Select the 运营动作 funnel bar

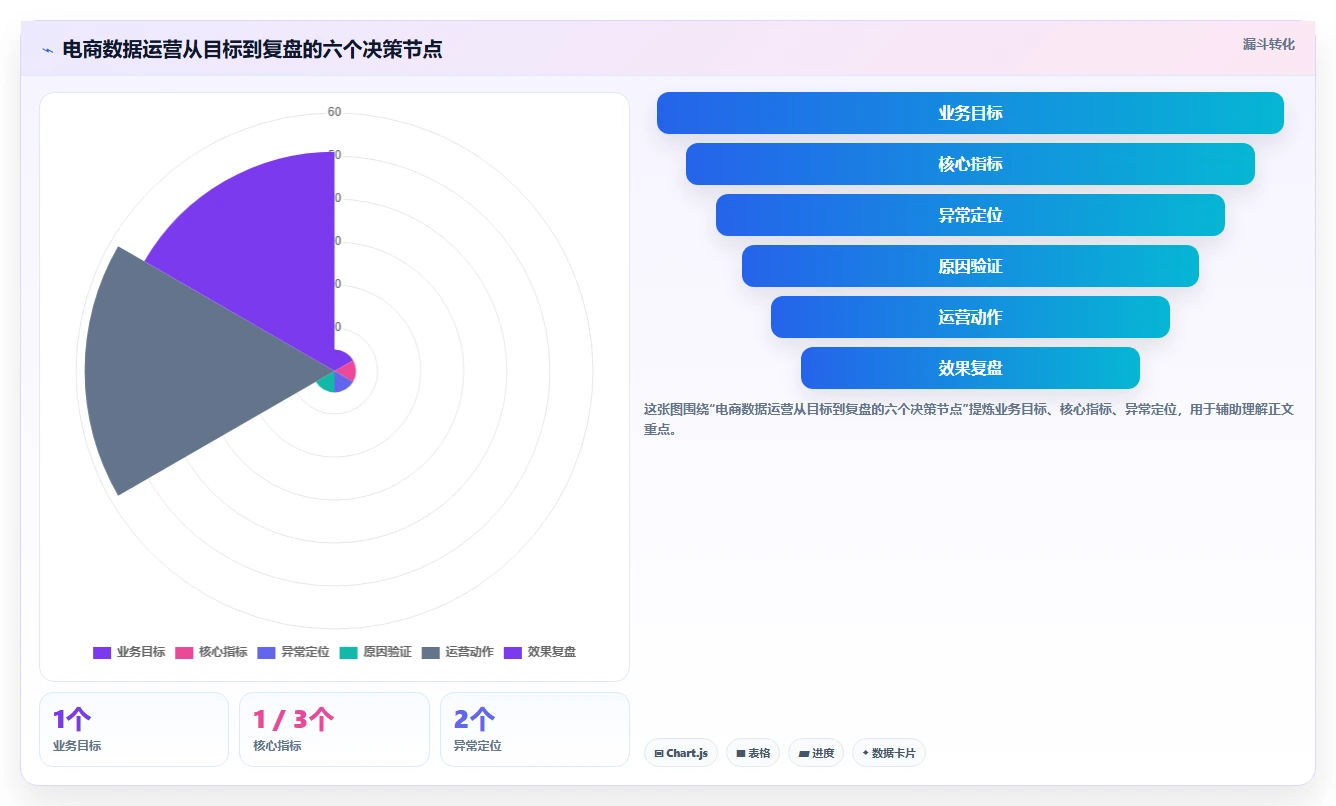[970, 317]
